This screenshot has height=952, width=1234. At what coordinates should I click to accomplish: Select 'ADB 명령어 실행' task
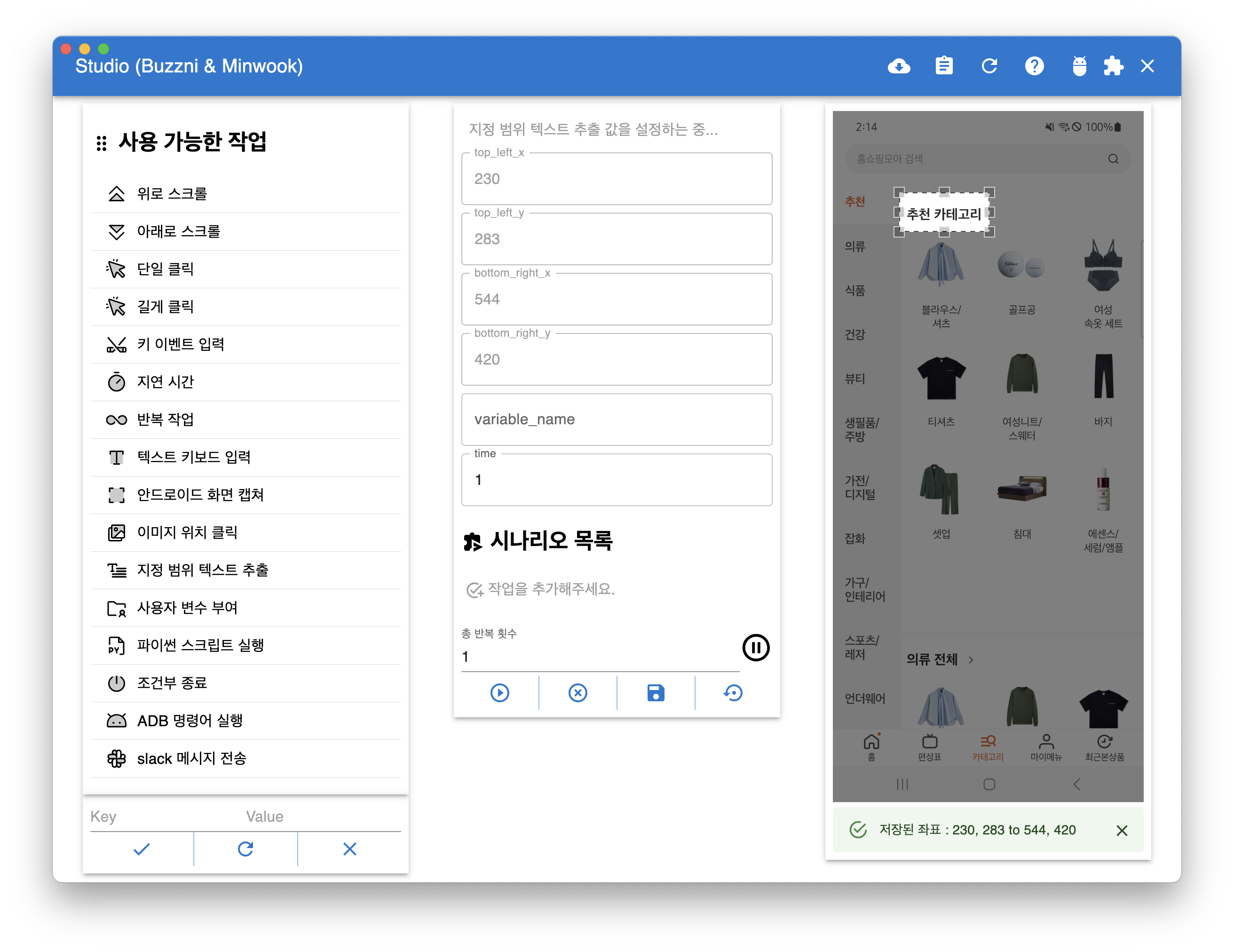click(x=190, y=721)
